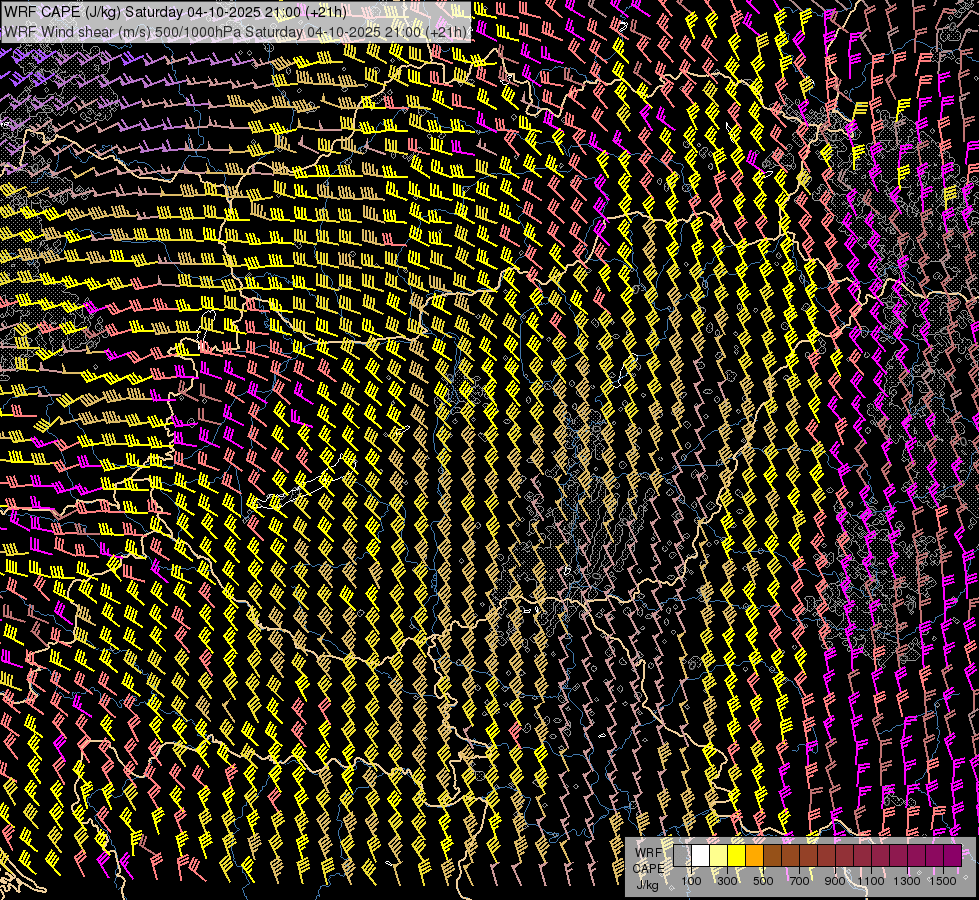Viewport: 979px width, 900px height.
Task: Pick the pale yellow CAPE legend swatch
Action: (x=718, y=856)
